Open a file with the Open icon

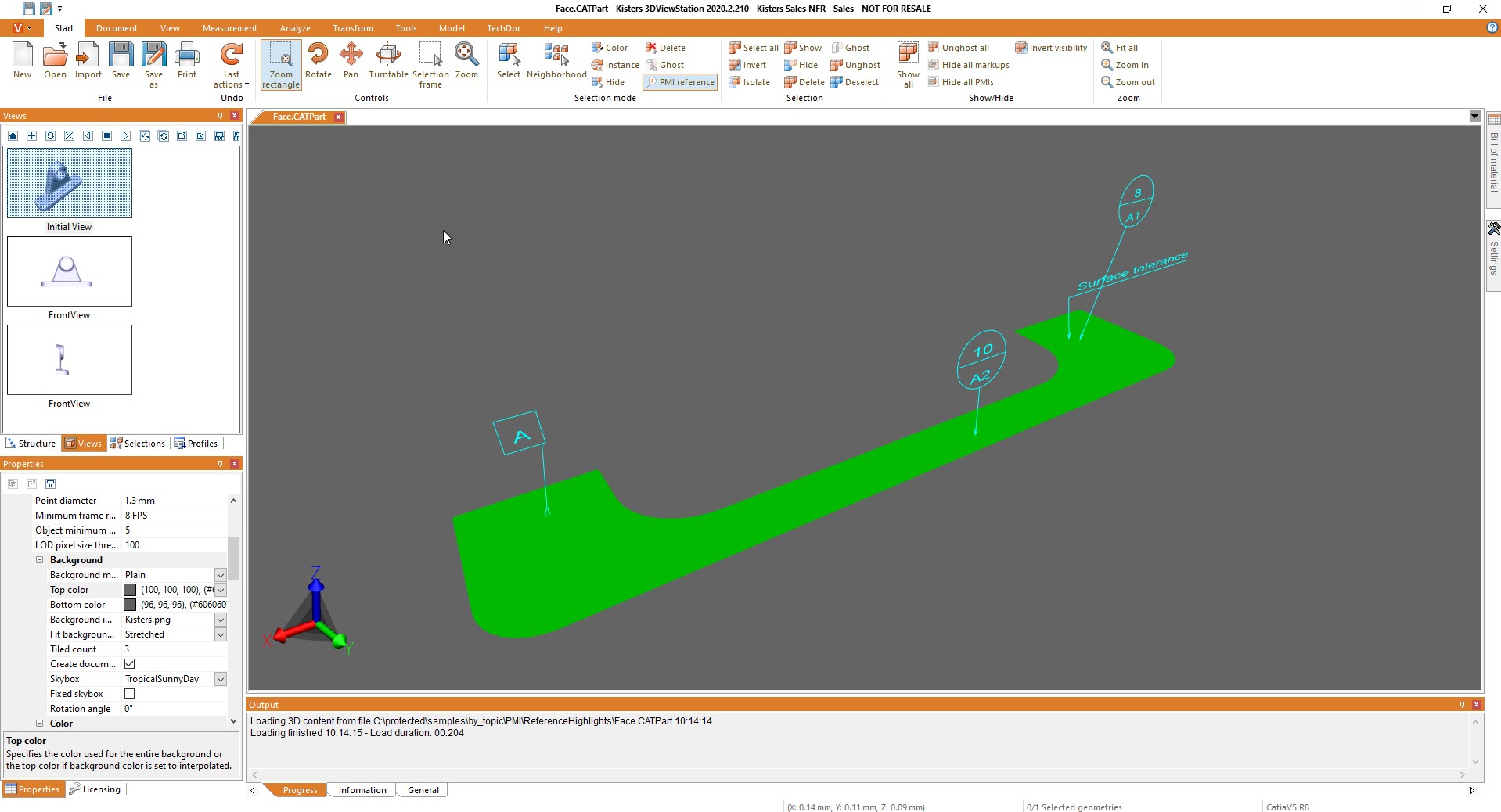click(55, 61)
